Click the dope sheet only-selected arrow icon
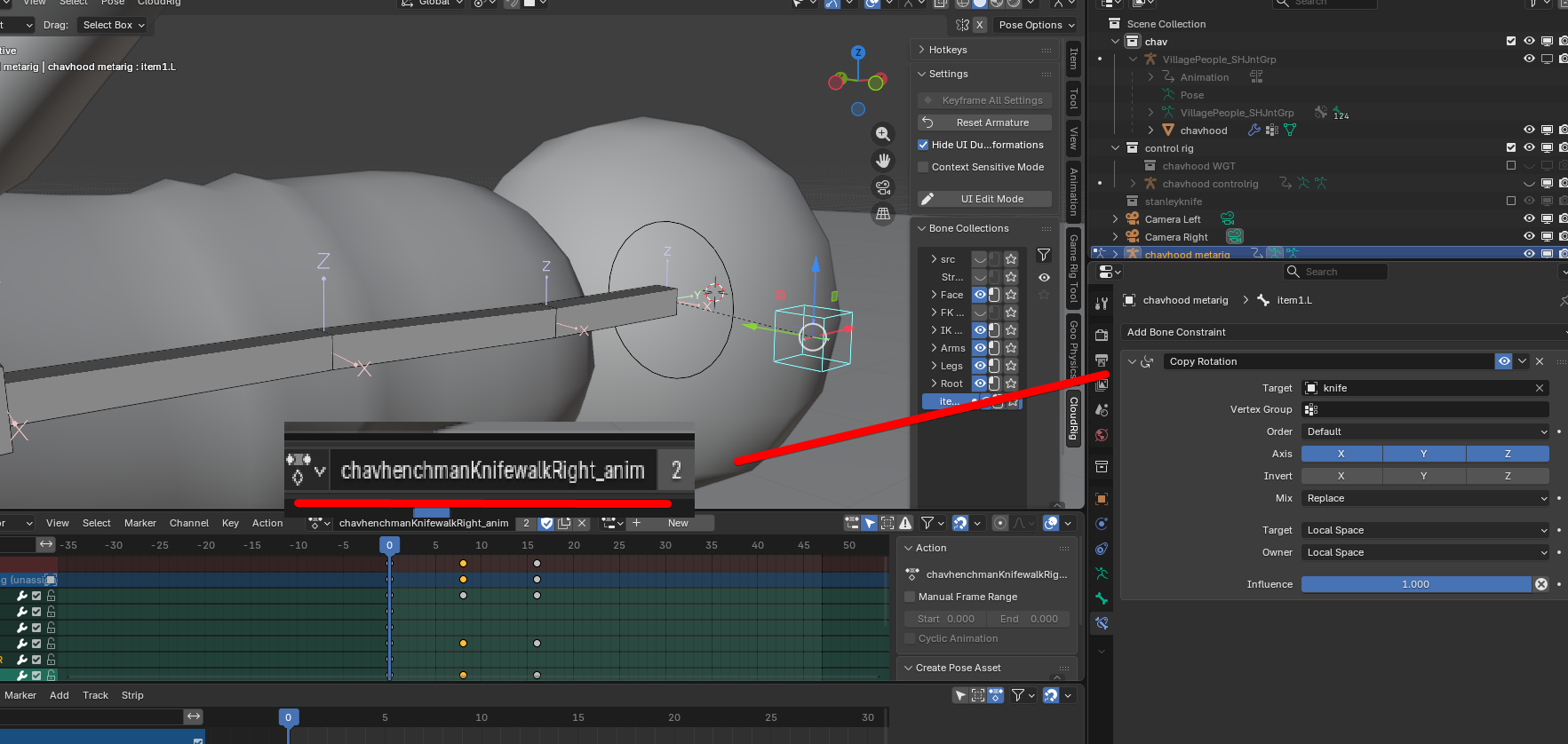Viewport: 1568px width, 744px height. tap(870, 523)
